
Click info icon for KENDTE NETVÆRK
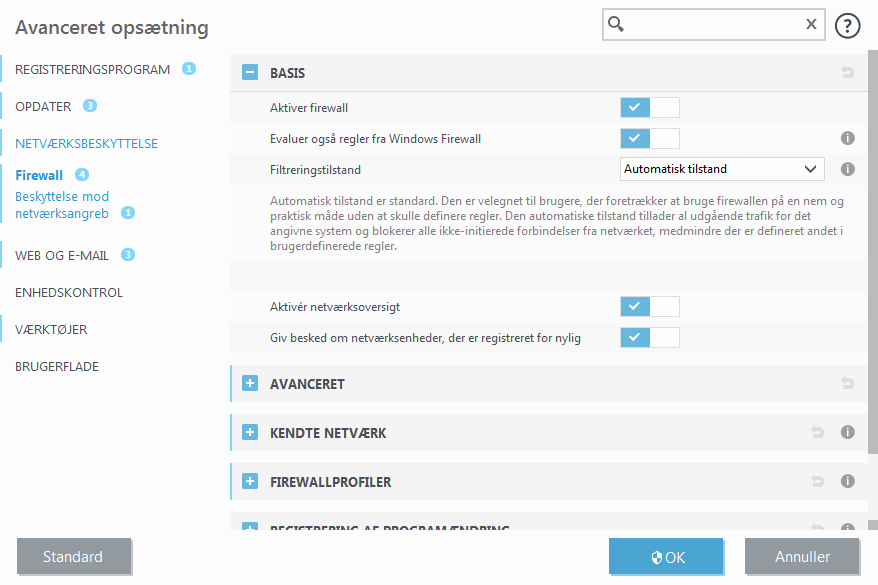point(847,433)
